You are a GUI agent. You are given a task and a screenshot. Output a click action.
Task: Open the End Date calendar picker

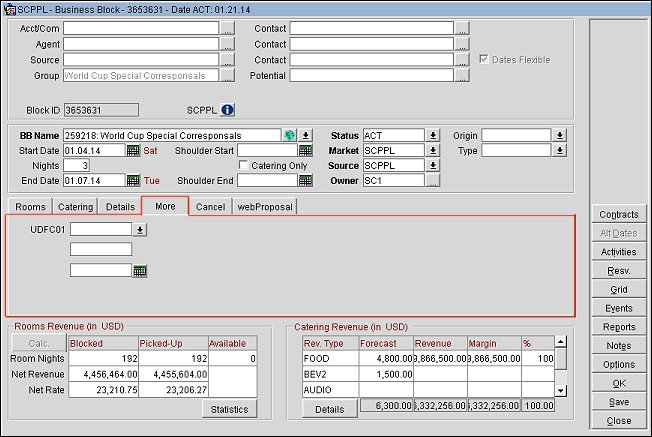133,181
